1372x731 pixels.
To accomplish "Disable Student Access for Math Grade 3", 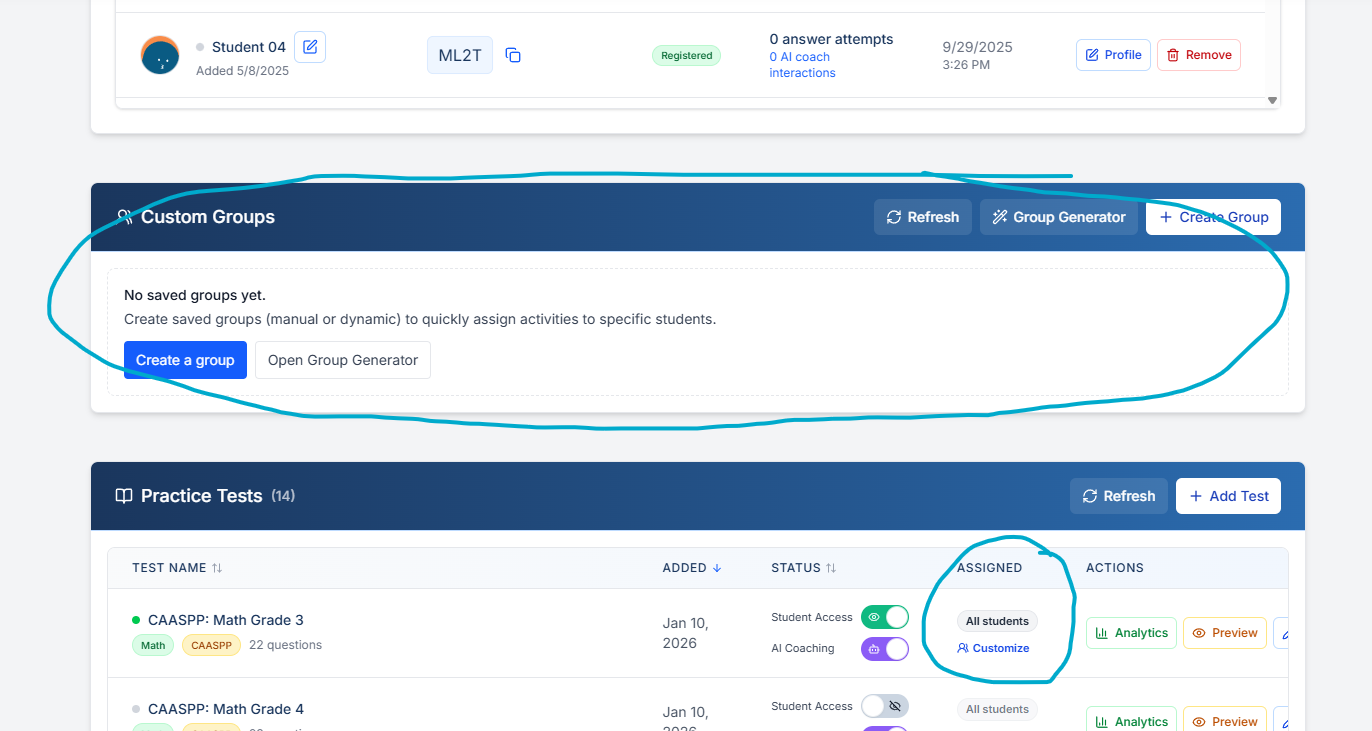I will [x=884, y=617].
